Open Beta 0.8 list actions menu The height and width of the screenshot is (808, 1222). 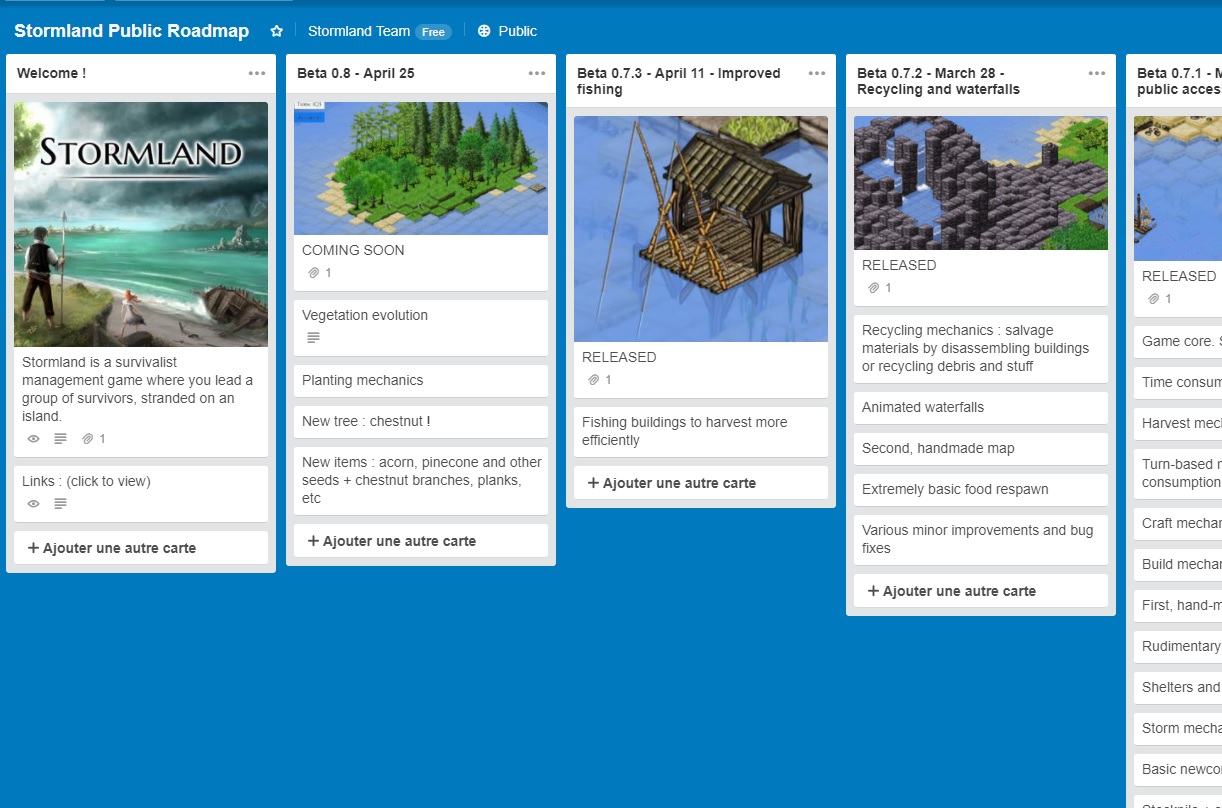537,73
